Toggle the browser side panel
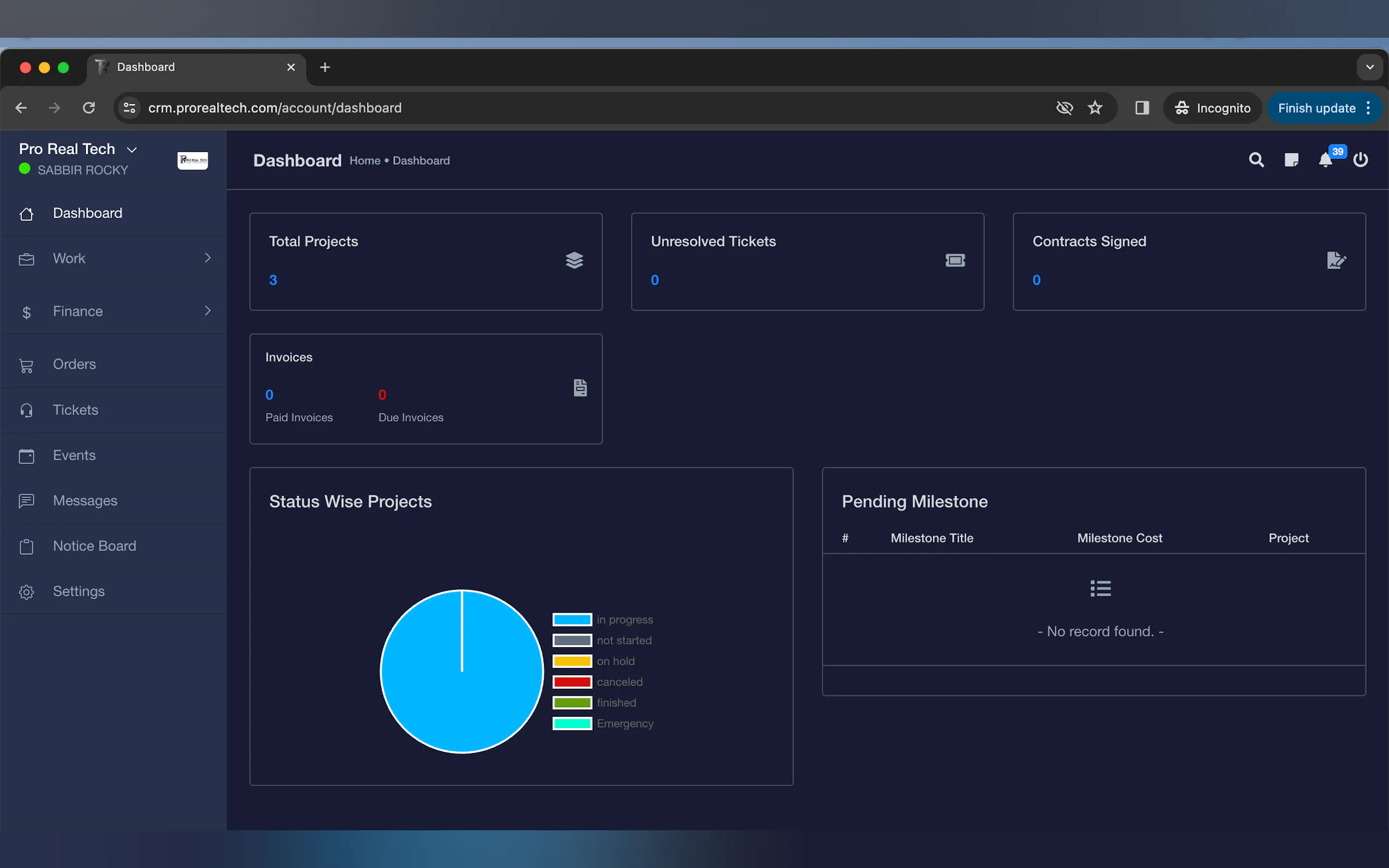The image size is (1389, 868). [1141, 108]
